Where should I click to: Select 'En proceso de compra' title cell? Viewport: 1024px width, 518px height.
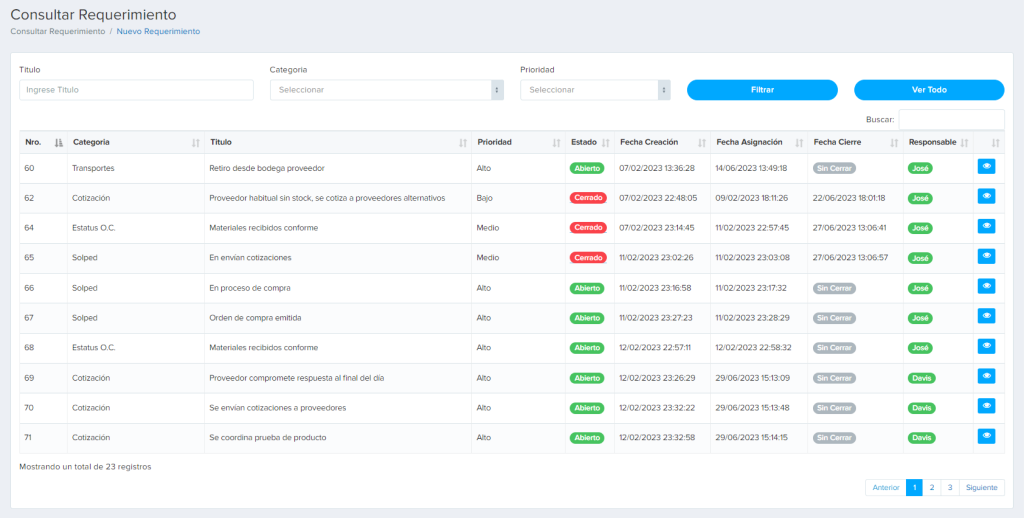point(249,288)
